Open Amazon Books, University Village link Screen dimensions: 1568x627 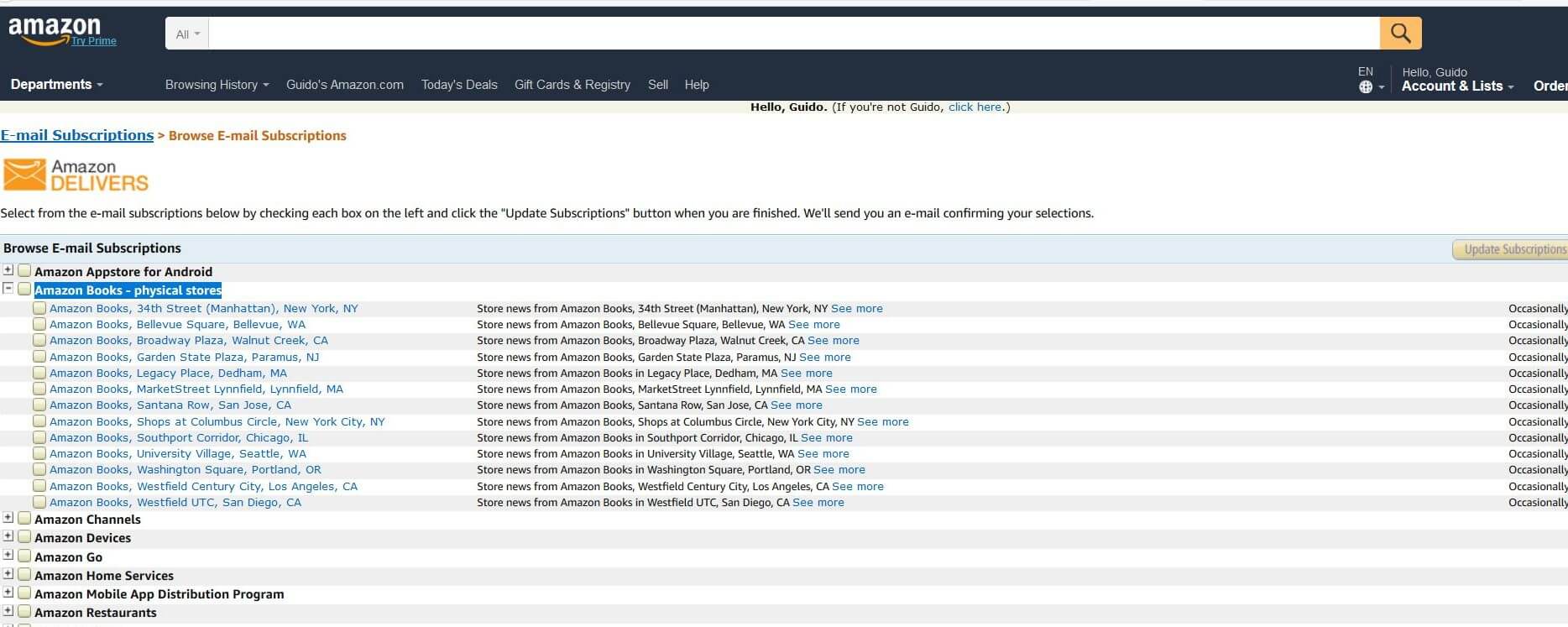click(x=178, y=453)
